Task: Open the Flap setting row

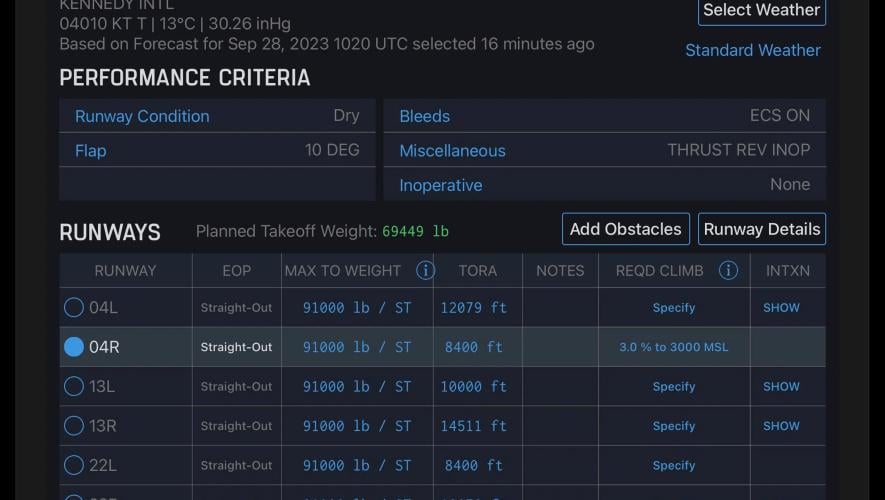Action: click(x=217, y=151)
